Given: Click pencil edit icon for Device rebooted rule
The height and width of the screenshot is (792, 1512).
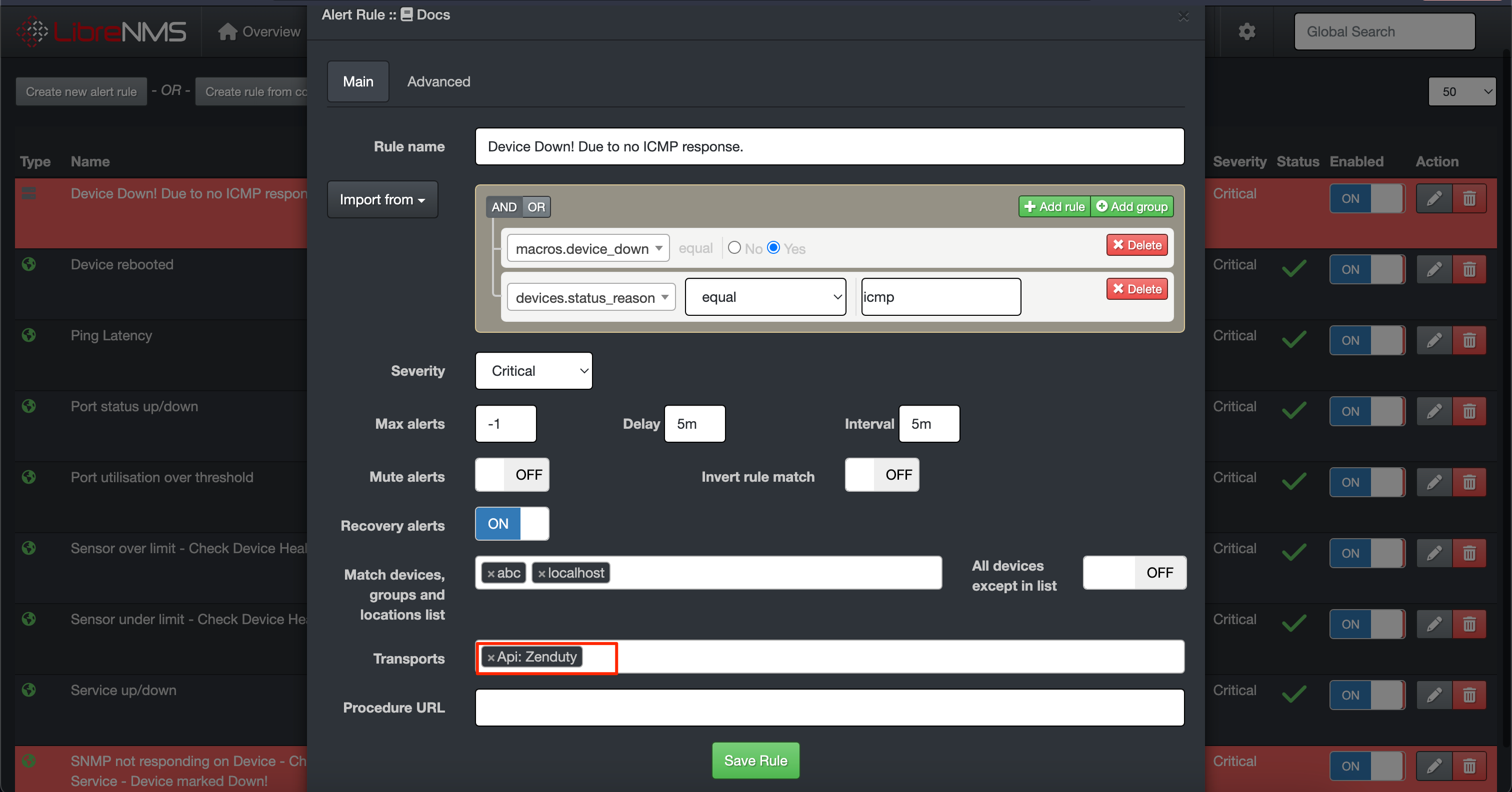Looking at the screenshot, I should point(1434,269).
